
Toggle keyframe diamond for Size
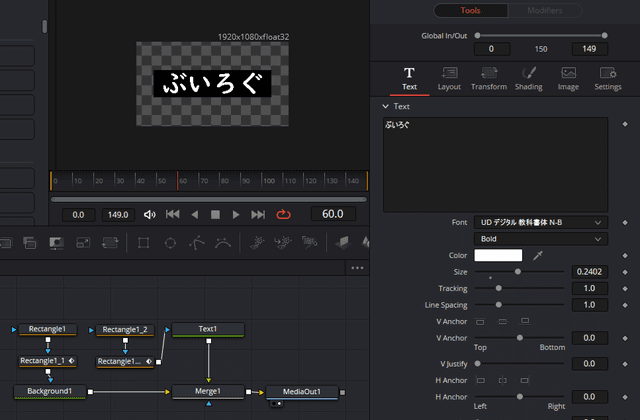coord(625,272)
